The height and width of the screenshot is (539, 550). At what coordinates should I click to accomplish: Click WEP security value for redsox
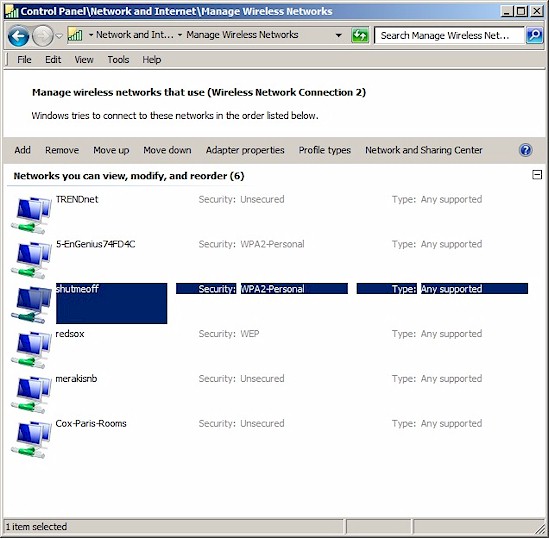249,333
